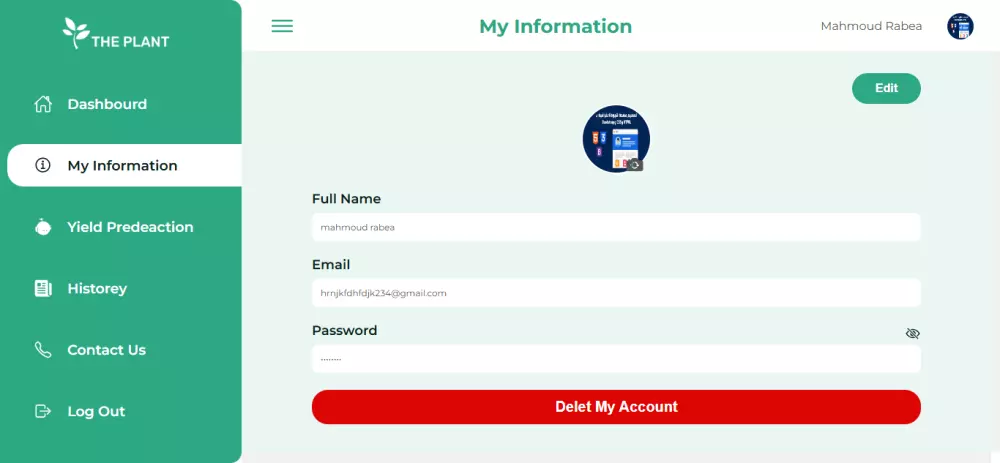The height and width of the screenshot is (463, 1000).
Task: Open Yield Predeaction page
Action: pyautogui.click(x=130, y=227)
